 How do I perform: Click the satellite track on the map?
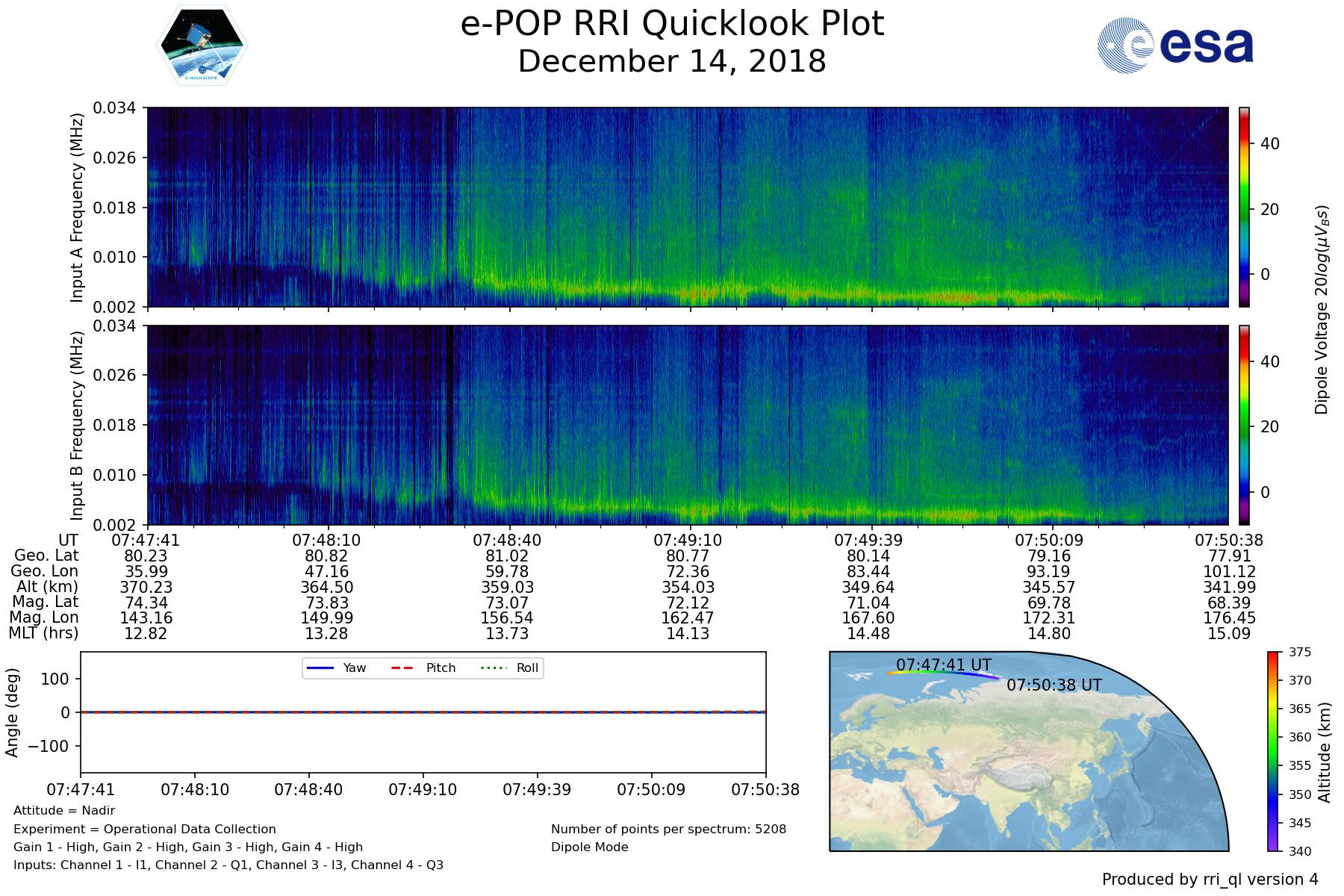(942, 673)
